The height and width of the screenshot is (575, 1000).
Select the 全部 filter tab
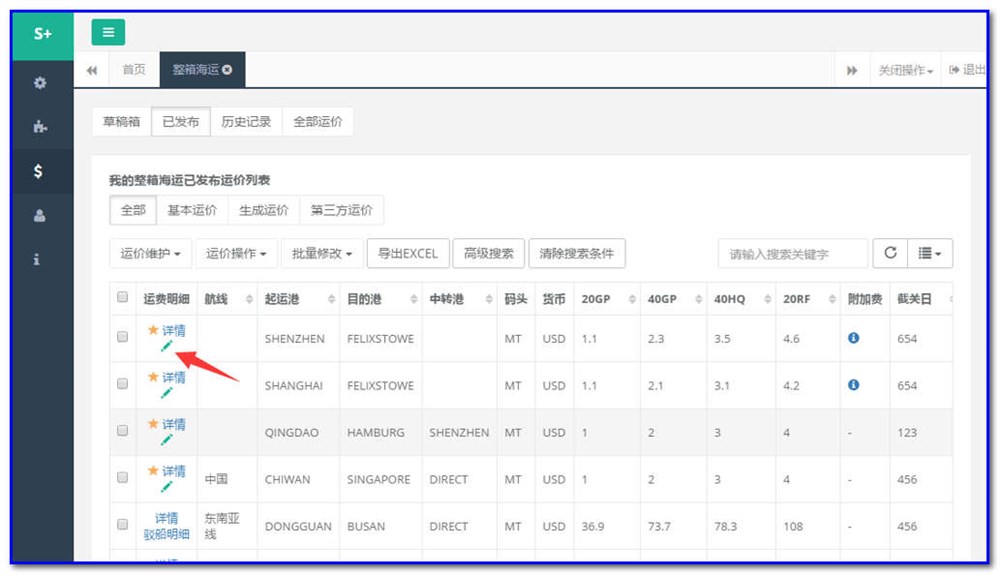pyautogui.click(x=133, y=210)
